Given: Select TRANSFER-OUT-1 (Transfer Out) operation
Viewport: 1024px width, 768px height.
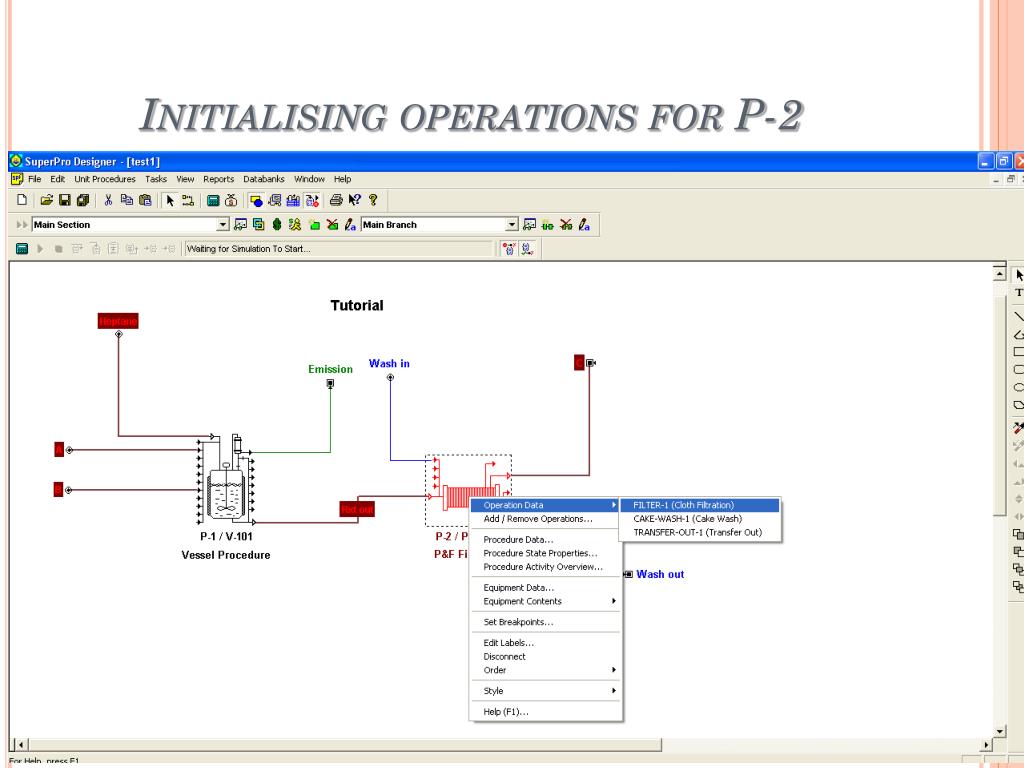Looking at the screenshot, I should 699,533.
